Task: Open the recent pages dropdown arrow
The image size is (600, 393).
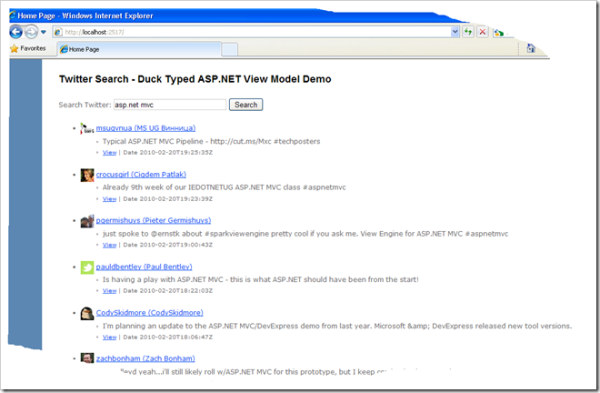Action: coord(43,32)
